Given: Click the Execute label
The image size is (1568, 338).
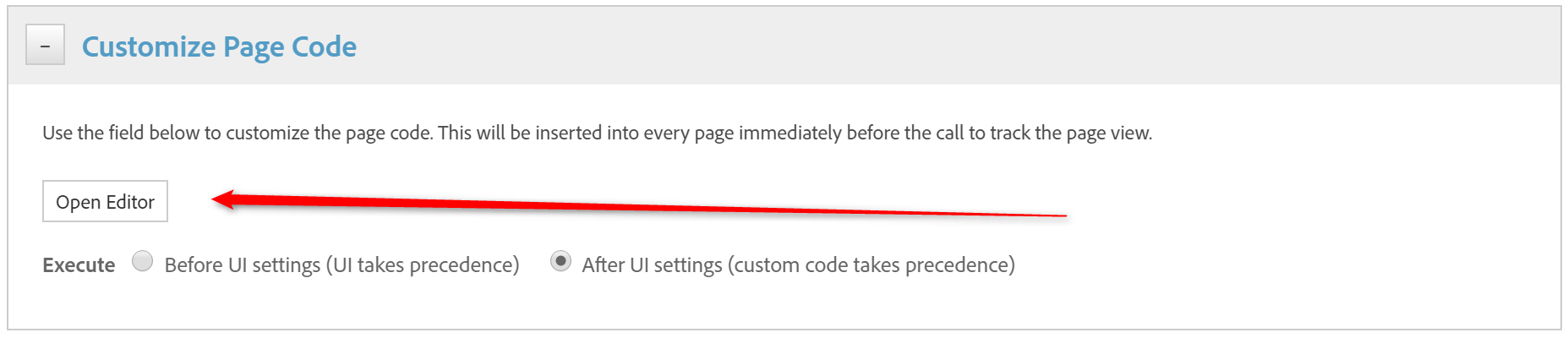Looking at the screenshot, I should (79, 265).
